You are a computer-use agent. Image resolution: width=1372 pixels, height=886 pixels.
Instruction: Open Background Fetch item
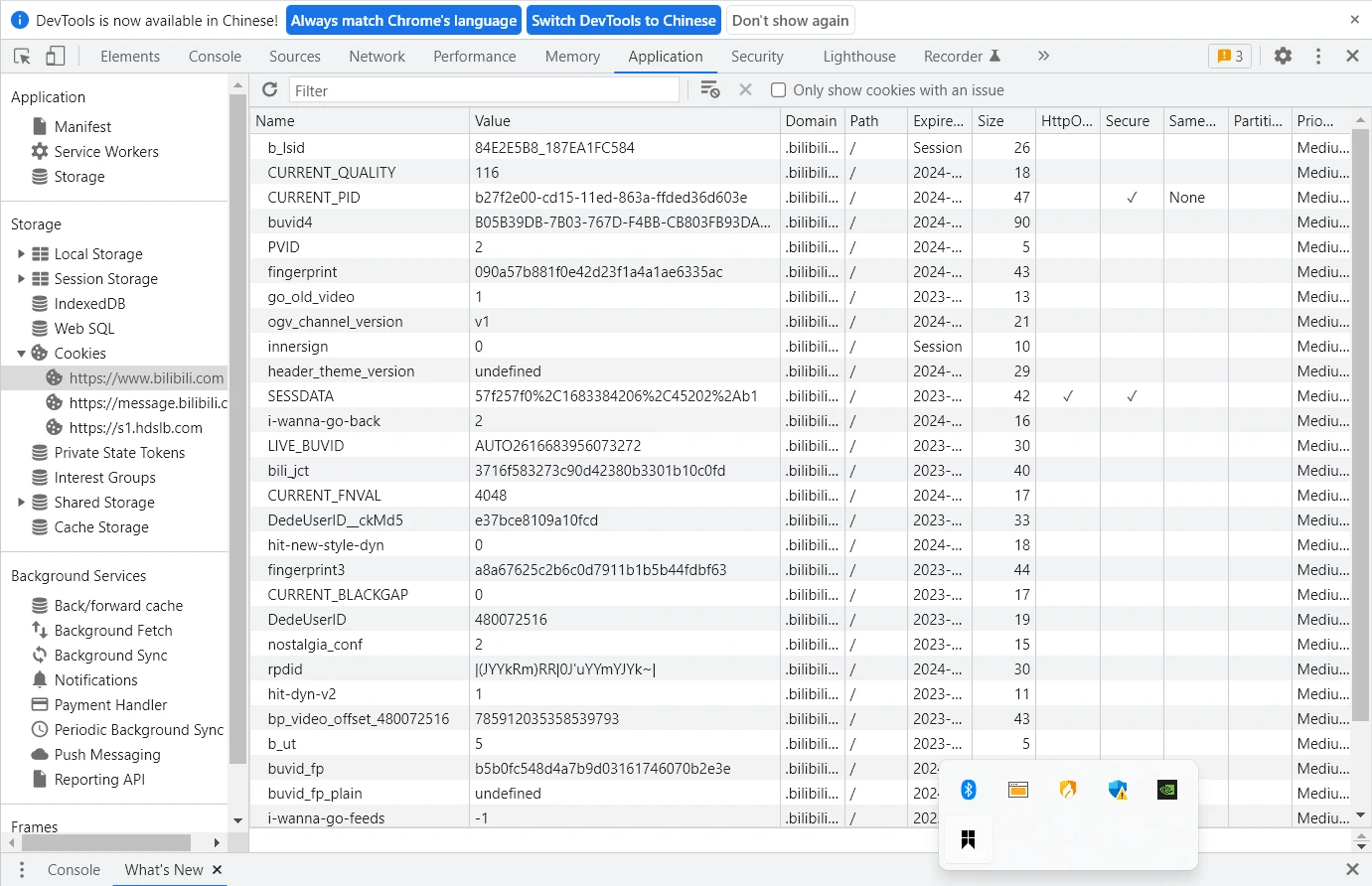pyautogui.click(x=113, y=631)
